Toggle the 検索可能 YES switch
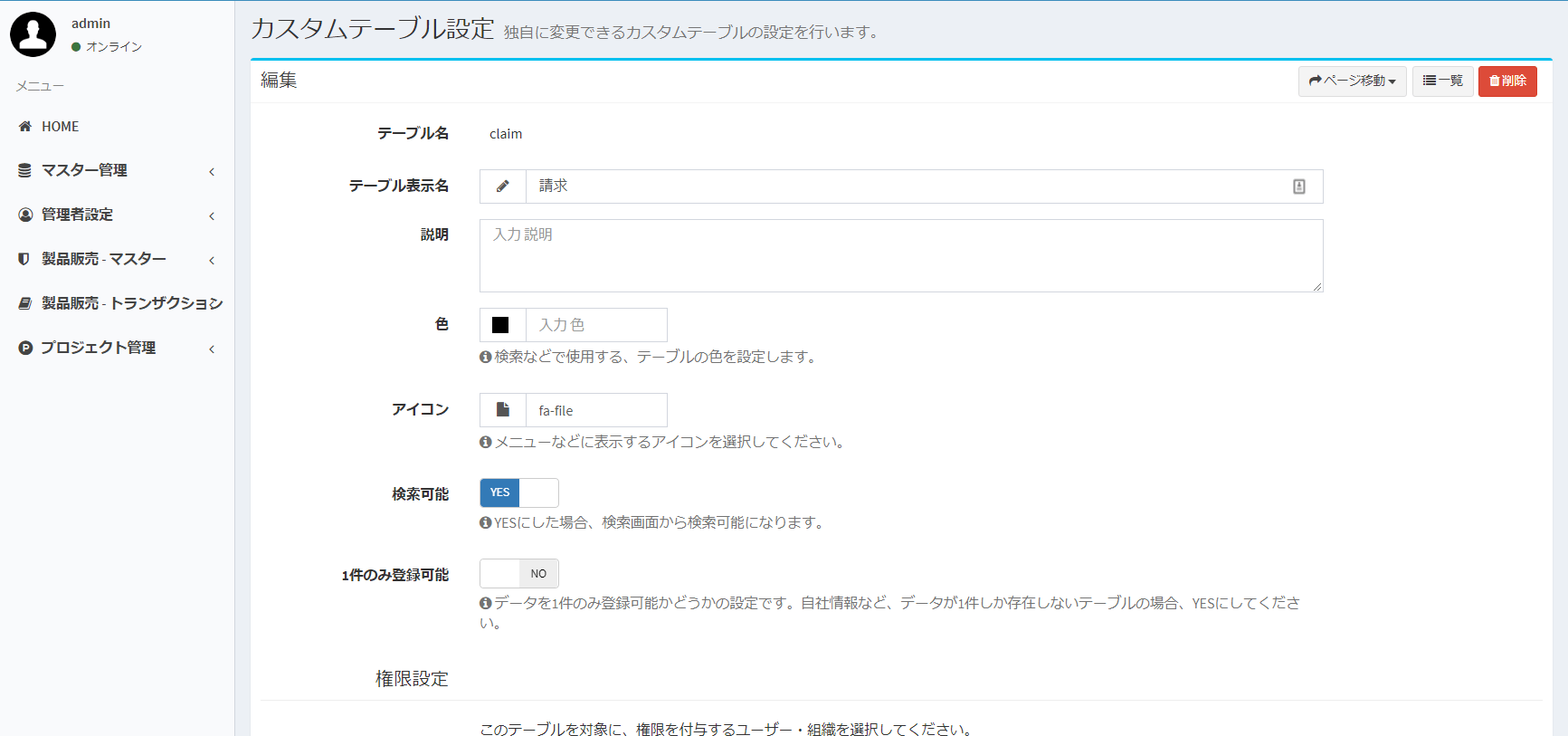Screen dimensions: 1568x736 pos(518,492)
